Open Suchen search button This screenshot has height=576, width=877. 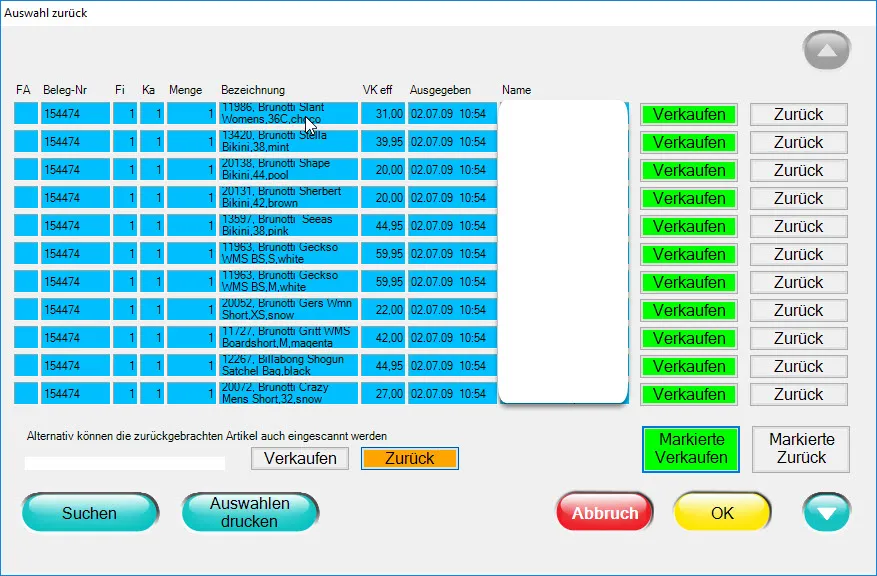tap(90, 513)
